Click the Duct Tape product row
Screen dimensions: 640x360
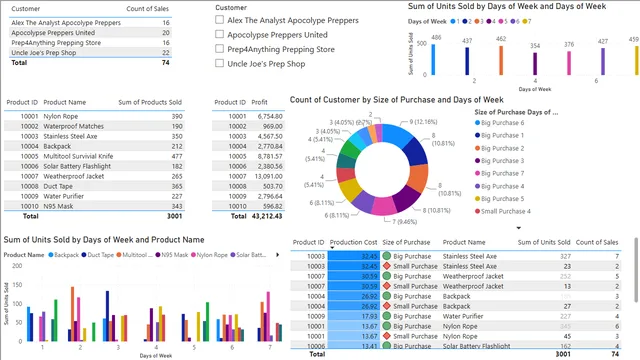point(94,186)
